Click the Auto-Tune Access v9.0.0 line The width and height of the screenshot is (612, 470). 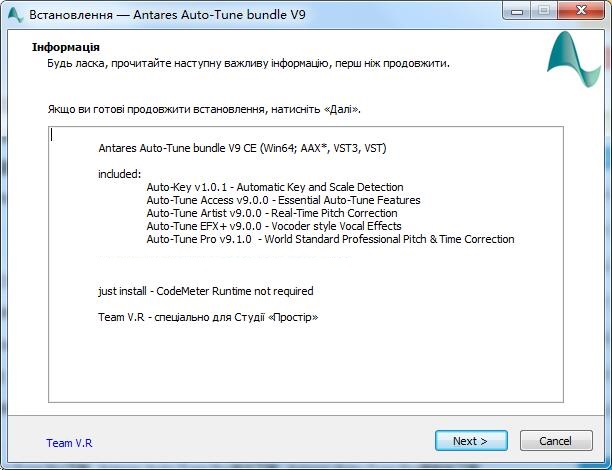(283, 200)
